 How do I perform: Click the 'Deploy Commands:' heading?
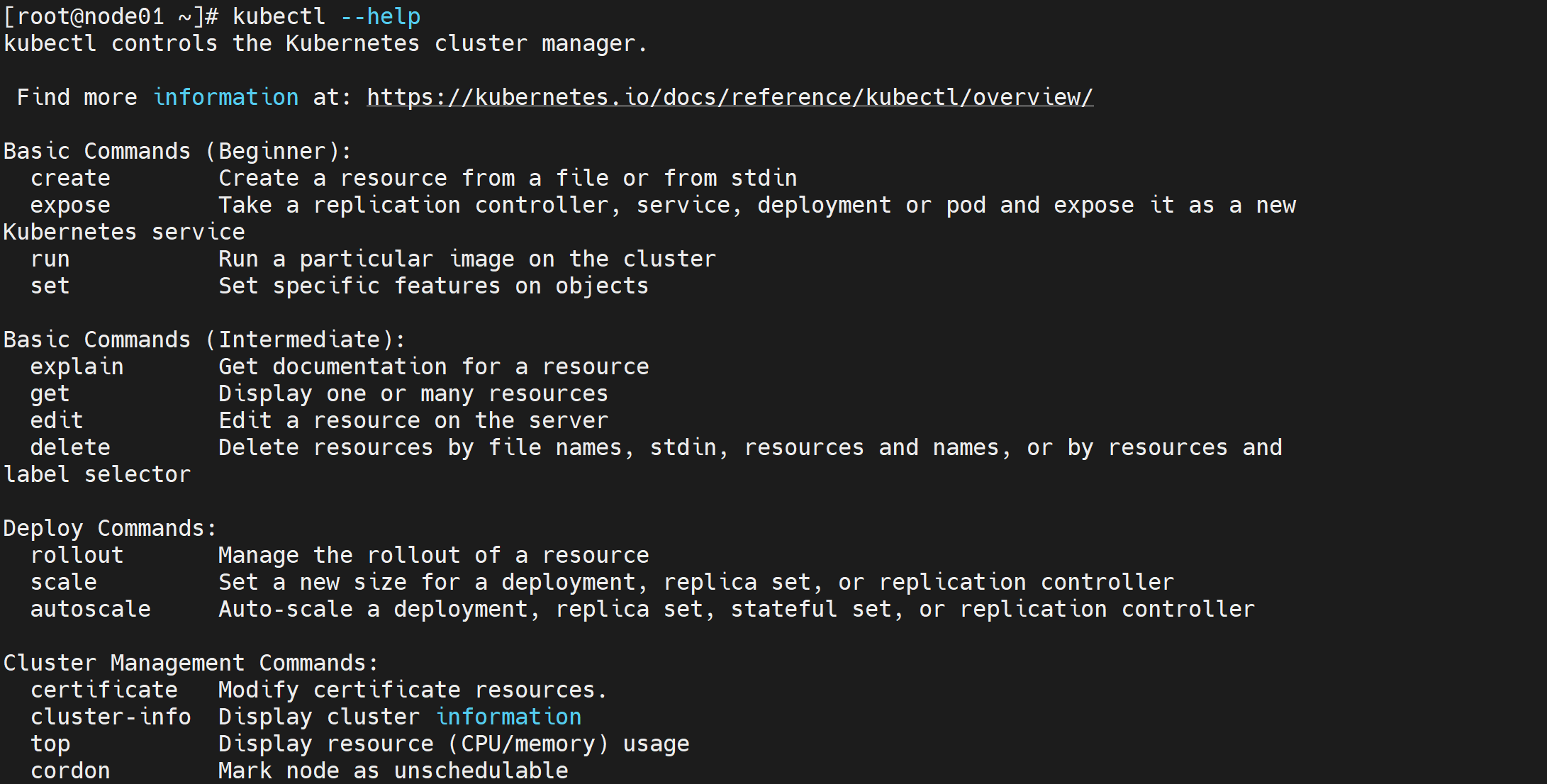pos(110,528)
